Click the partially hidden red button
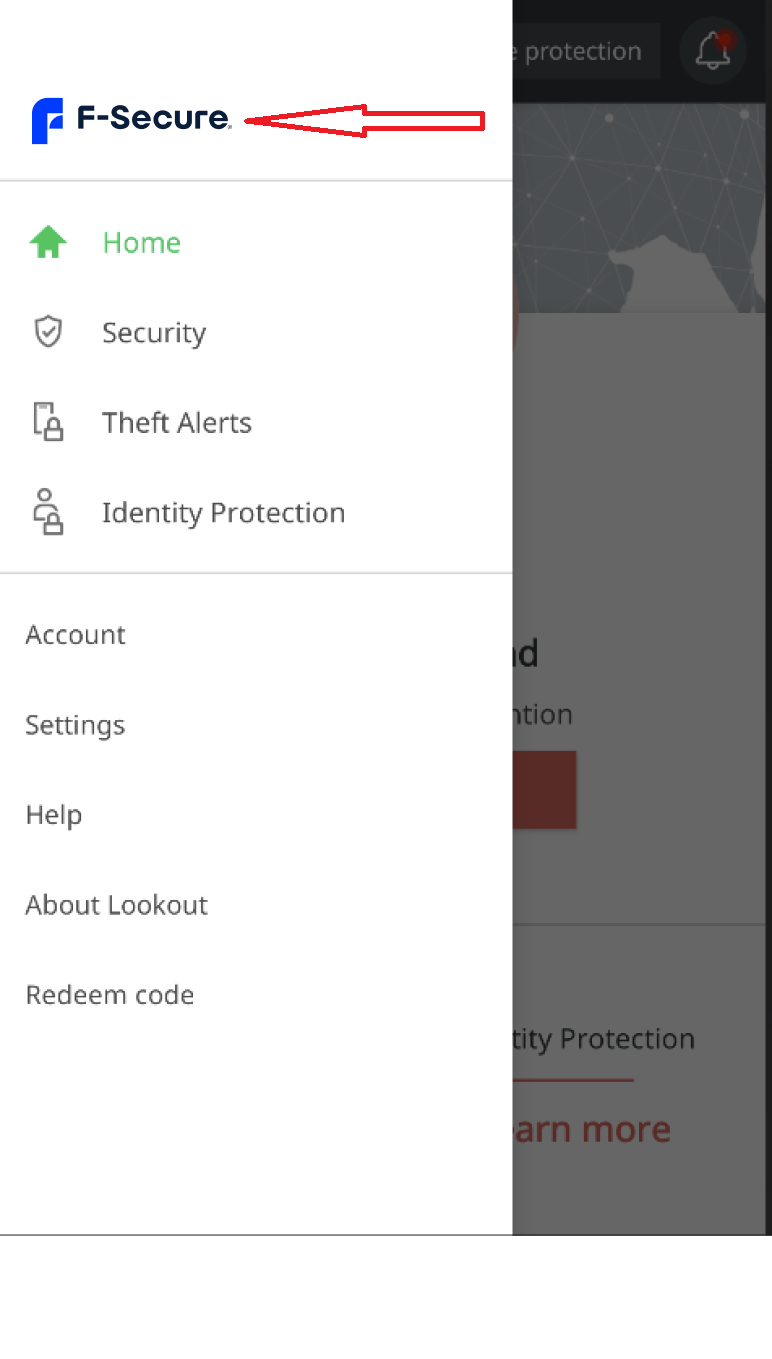772x1359 pixels. coord(544,789)
